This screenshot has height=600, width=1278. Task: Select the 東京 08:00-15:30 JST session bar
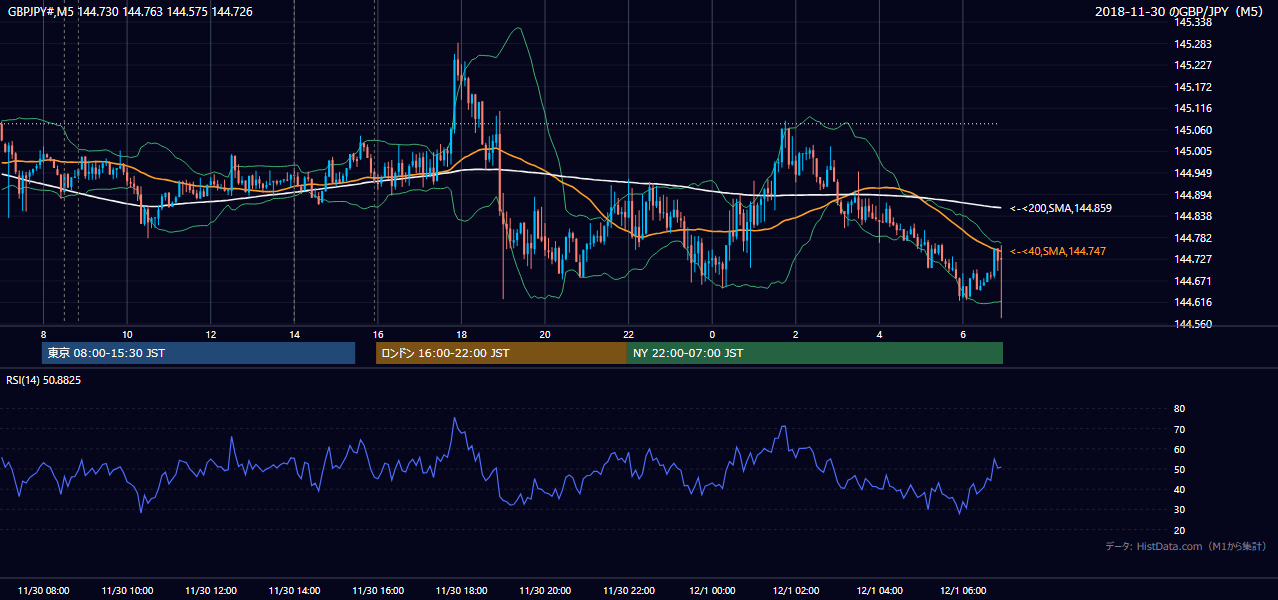click(x=198, y=353)
